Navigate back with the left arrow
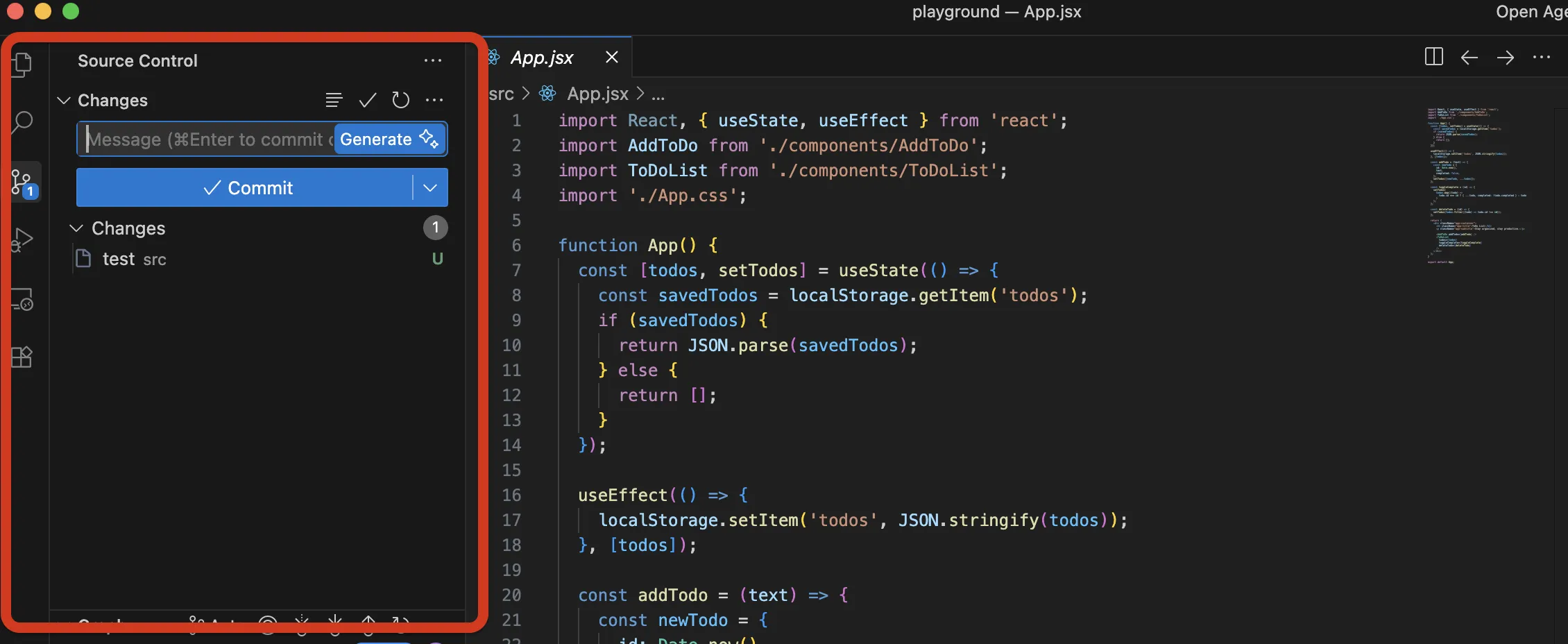This screenshot has height=644, width=1568. click(x=1469, y=57)
